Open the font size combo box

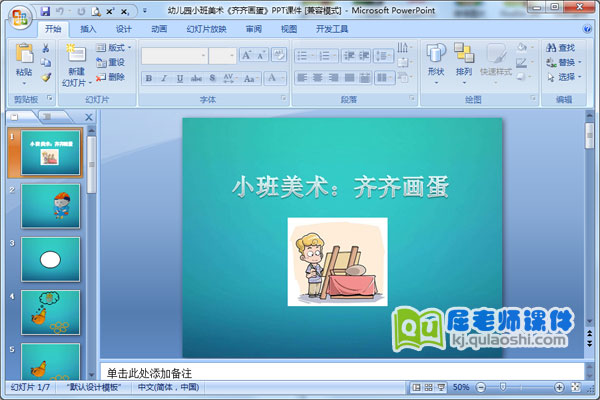[x=223, y=56]
